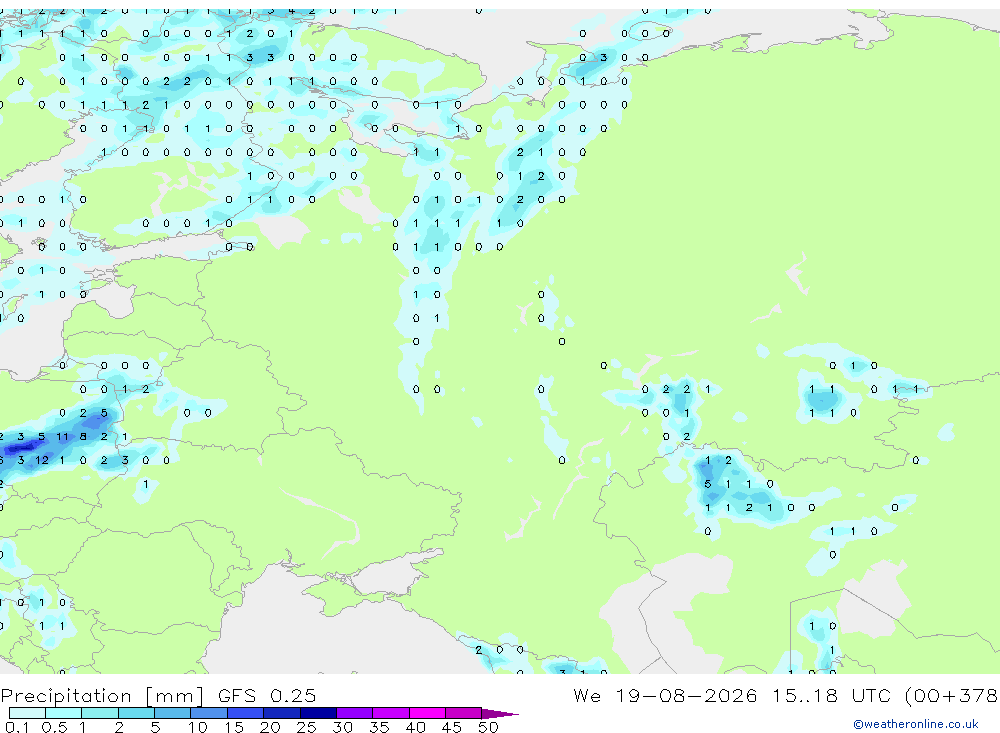Click the 'GFS 0.25' model label

pyautogui.click(x=267, y=695)
